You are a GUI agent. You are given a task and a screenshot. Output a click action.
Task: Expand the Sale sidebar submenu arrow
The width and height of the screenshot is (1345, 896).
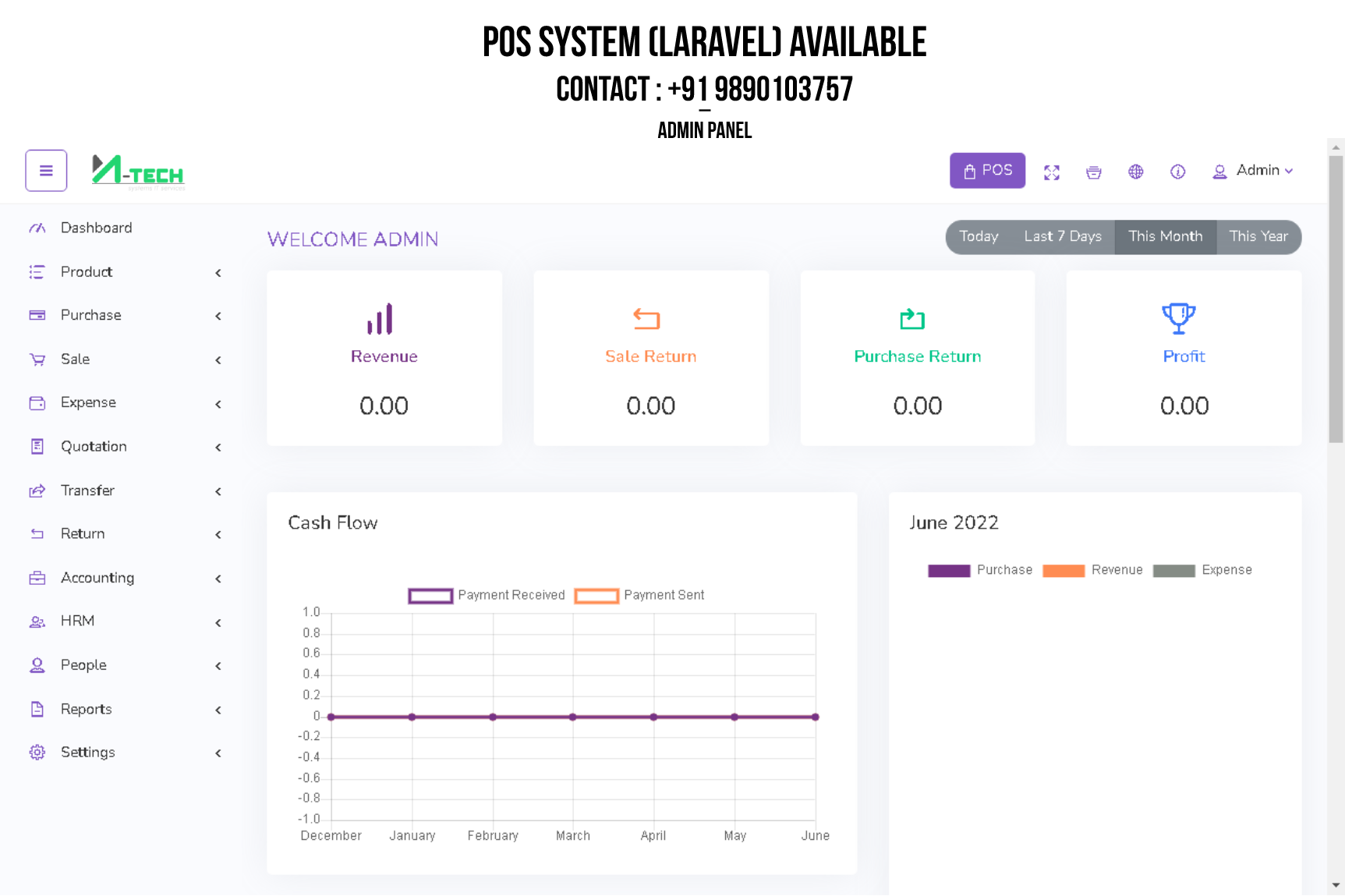coord(218,360)
